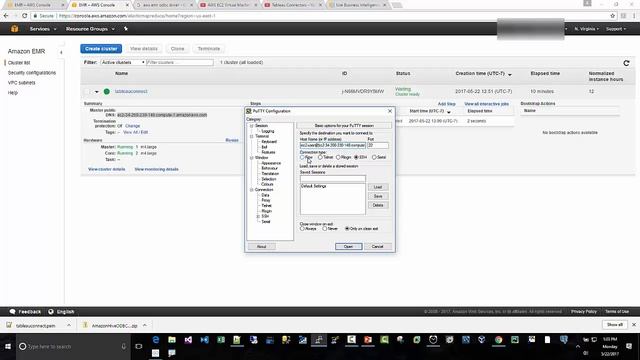Viewport: 640px width, 360px height.
Task: Click the globe icon next to English
Action: click(51, 311)
